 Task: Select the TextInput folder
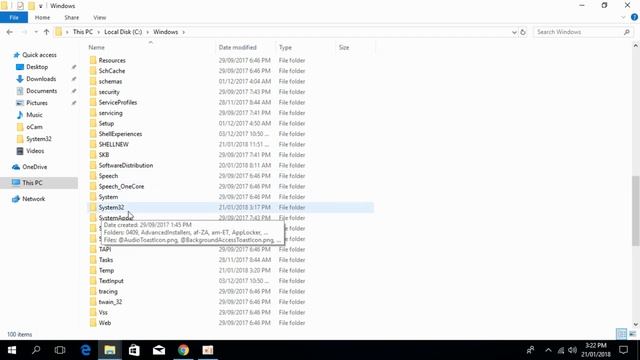click(111, 281)
